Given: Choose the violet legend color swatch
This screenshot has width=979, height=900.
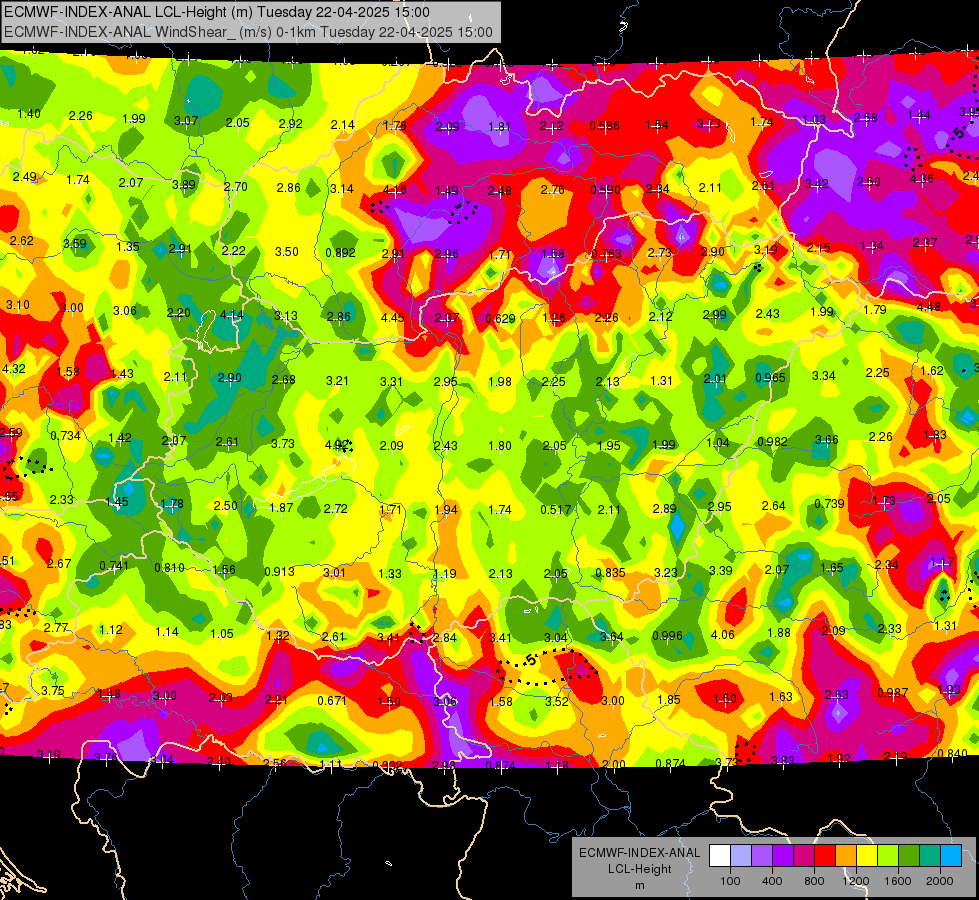Looking at the screenshot, I should [783, 856].
